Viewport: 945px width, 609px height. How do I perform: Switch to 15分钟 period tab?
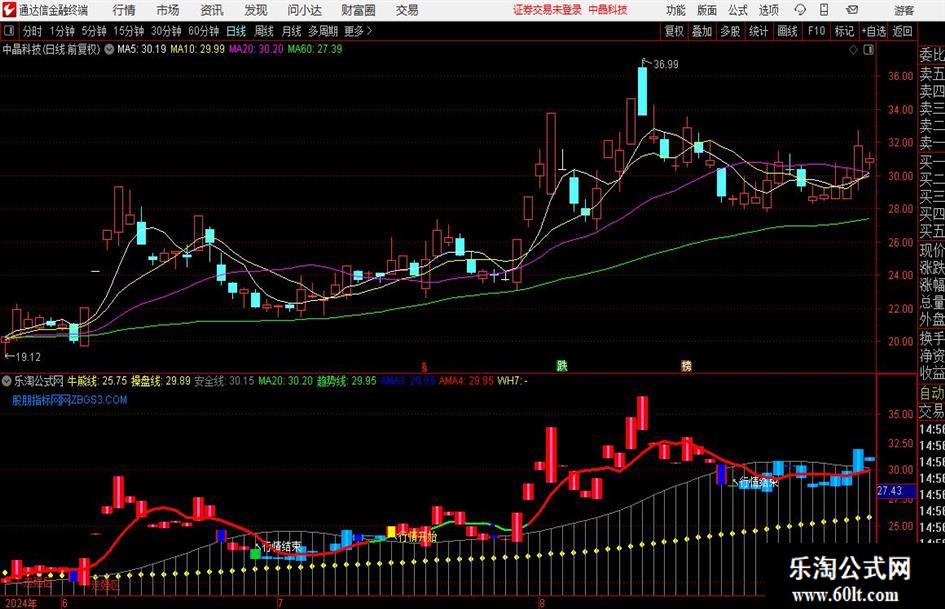[x=128, y=31]
